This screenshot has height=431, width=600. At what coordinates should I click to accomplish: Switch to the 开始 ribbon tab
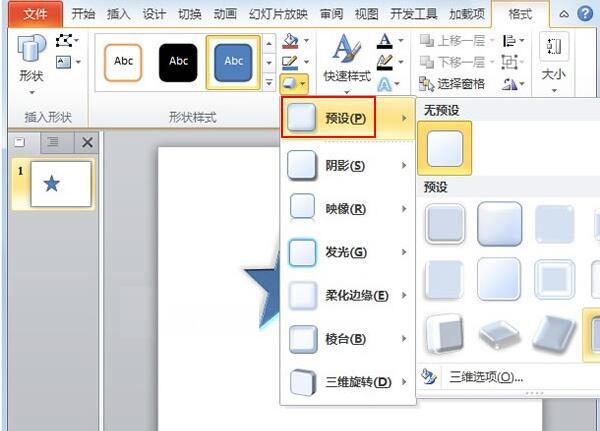click(83, 14)
